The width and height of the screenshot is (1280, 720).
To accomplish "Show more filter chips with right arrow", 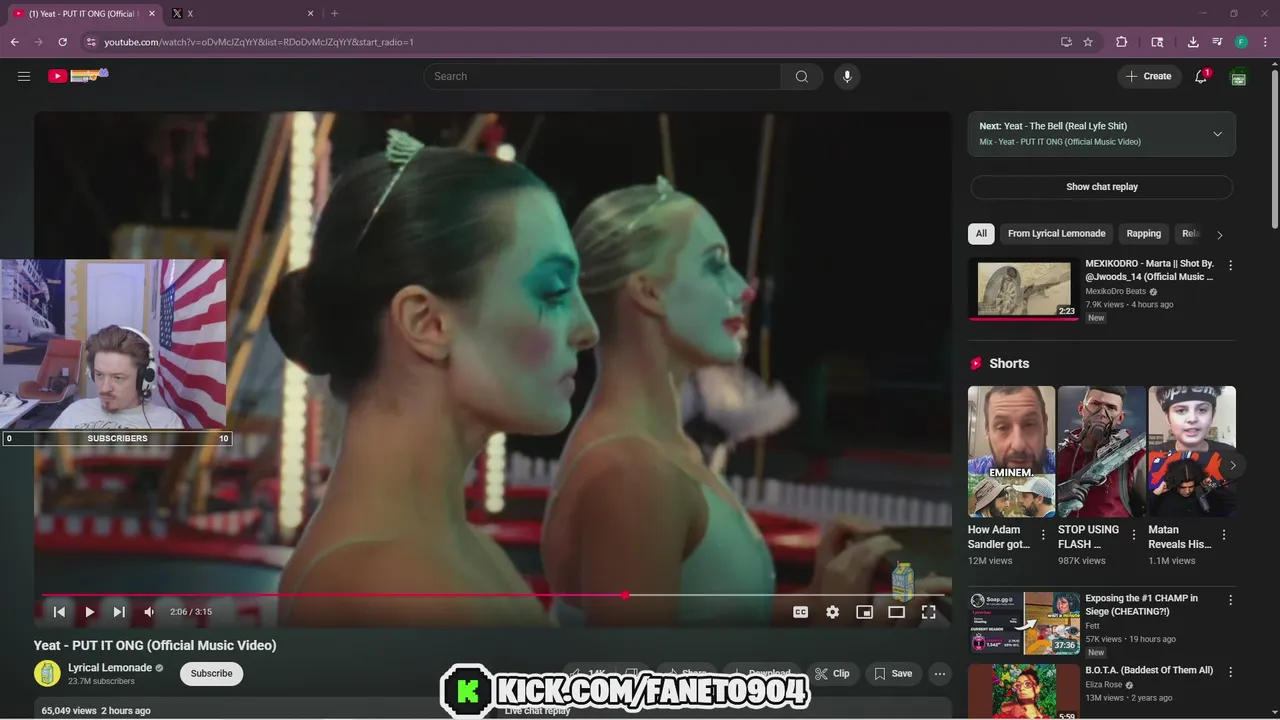I will click(x=1219, y=234).
